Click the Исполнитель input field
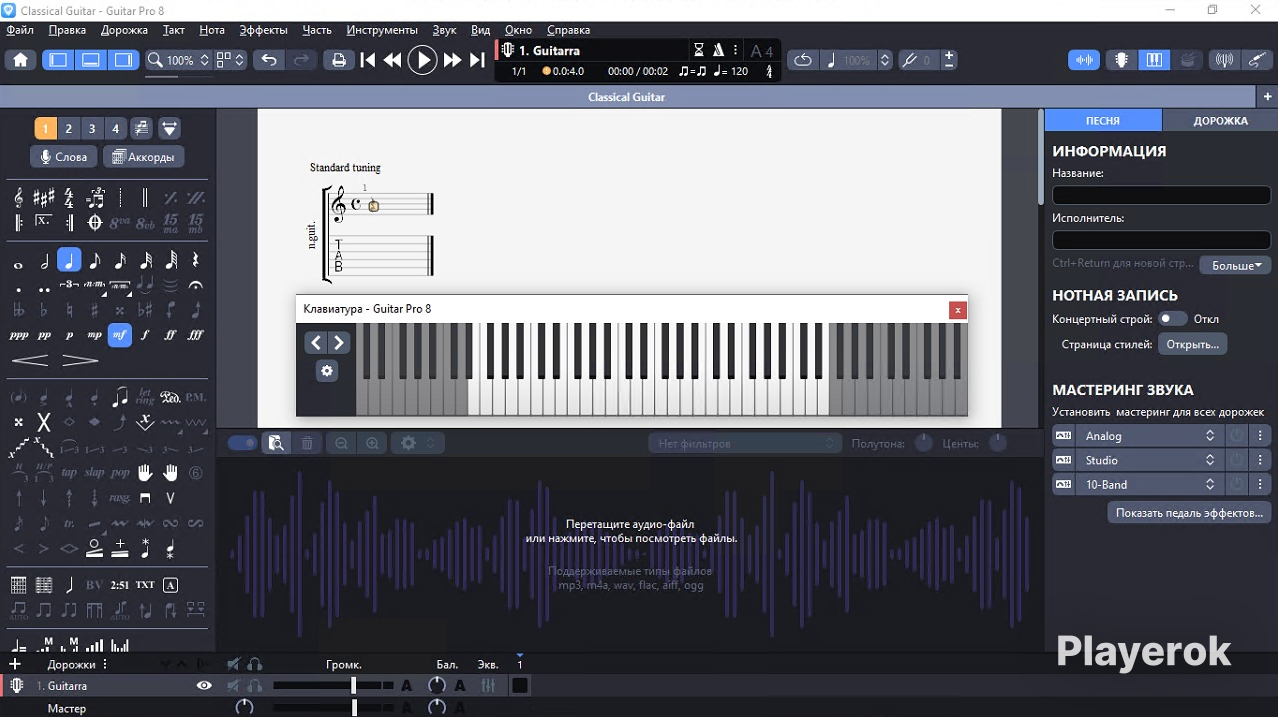This screenshot has width=1278, height=717. (1161, 240)
